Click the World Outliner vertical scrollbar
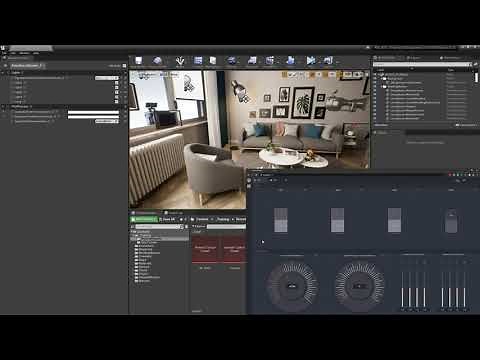This screenshot has height=360, width=480. 477,77
